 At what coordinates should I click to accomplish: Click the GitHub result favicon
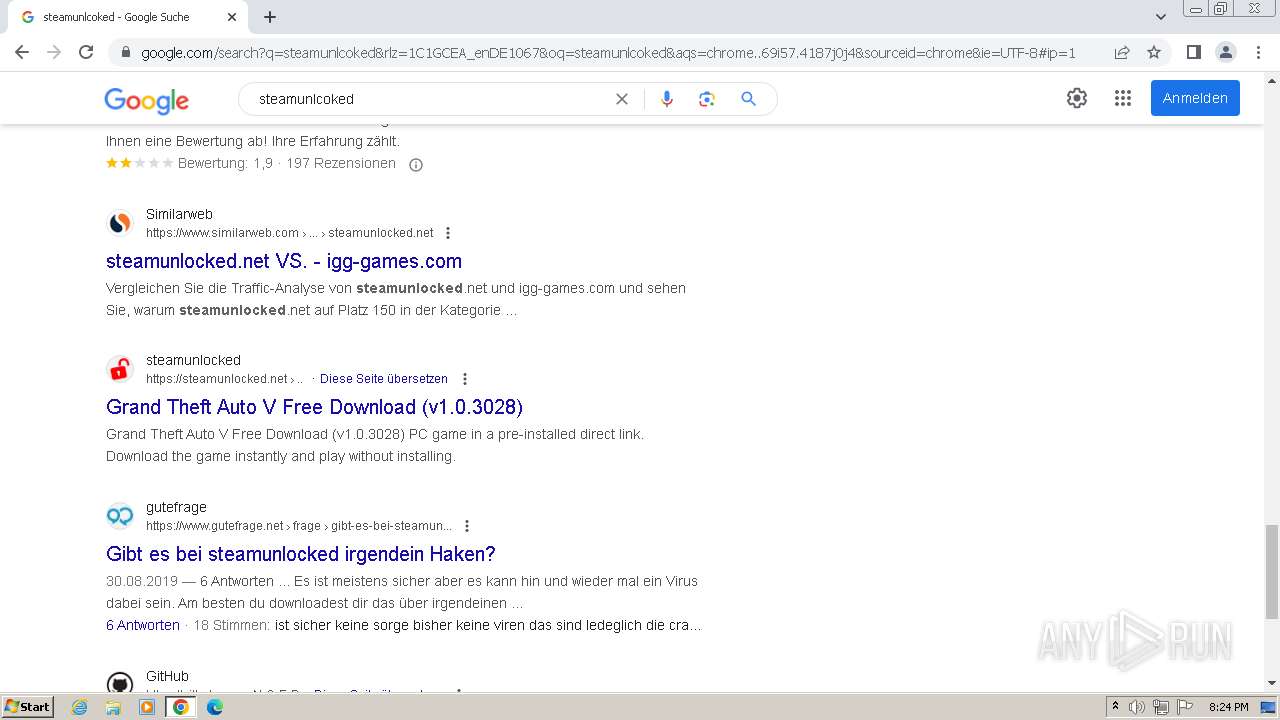coord(120,684)
